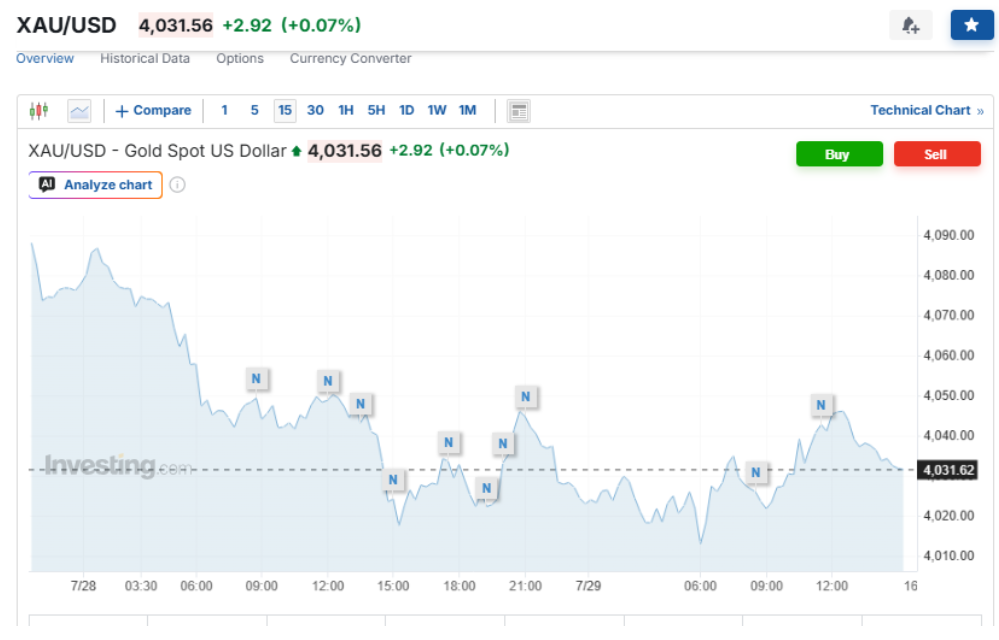Screen dimensions: 999x640
Task: Select the area line chart icon
Action: coord(80,111)
